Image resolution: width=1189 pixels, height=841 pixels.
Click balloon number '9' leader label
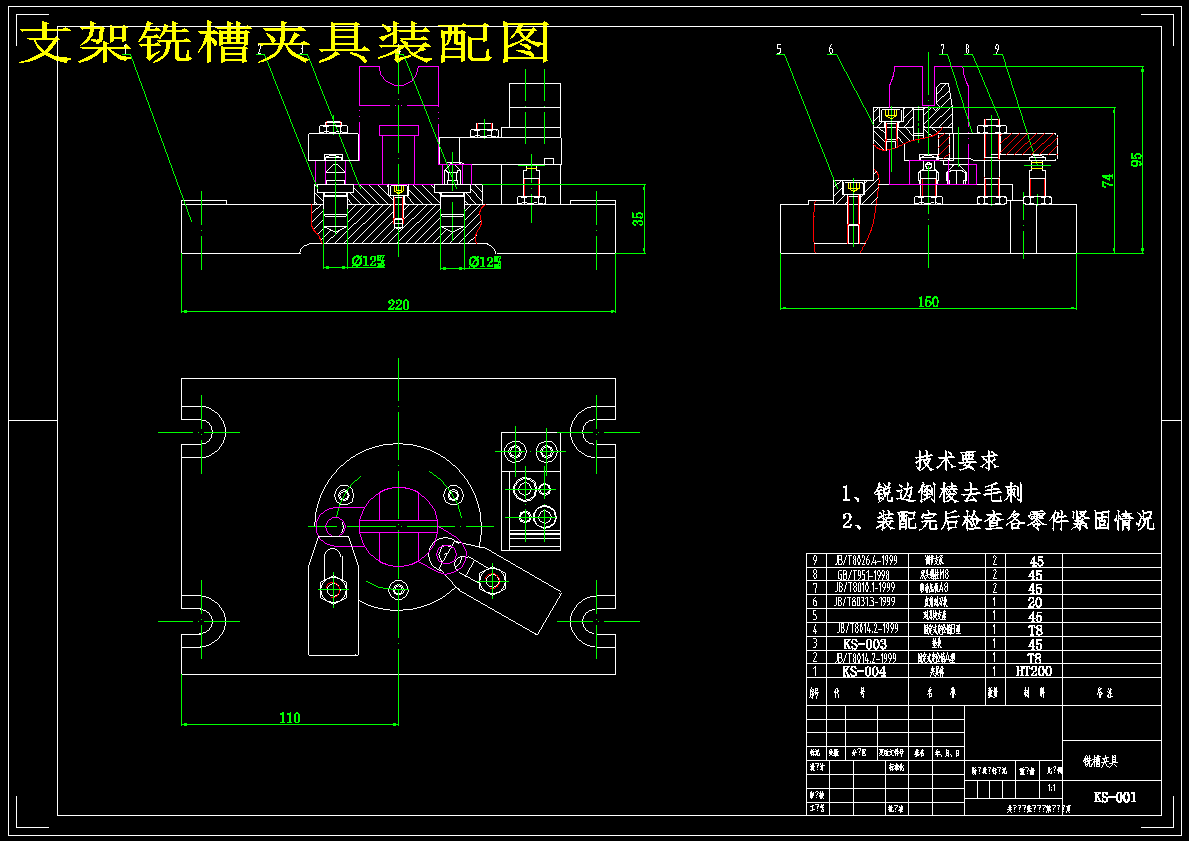click(998, 49)
